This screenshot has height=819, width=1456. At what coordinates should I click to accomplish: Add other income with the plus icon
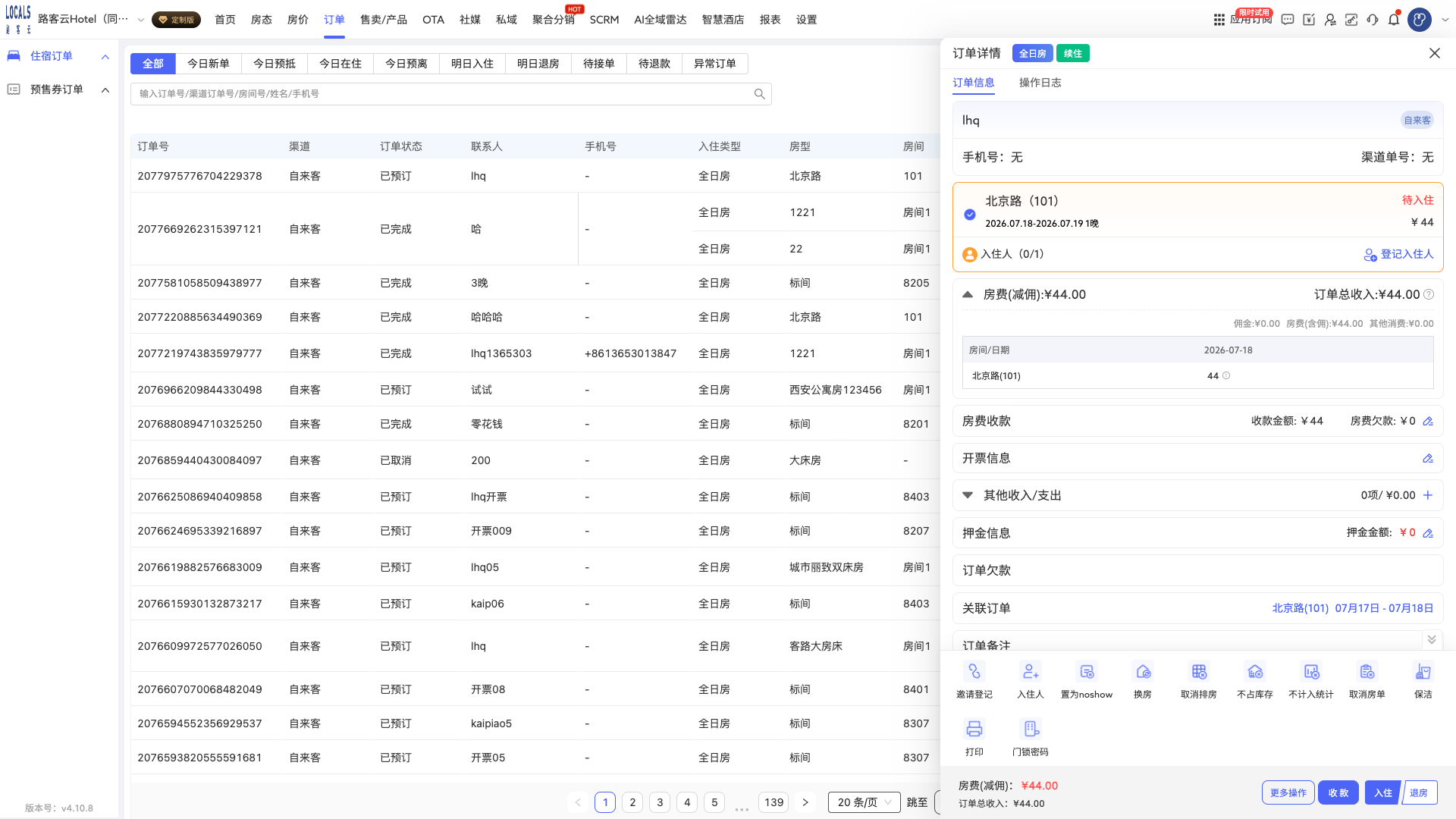(x=1428, y=495)
